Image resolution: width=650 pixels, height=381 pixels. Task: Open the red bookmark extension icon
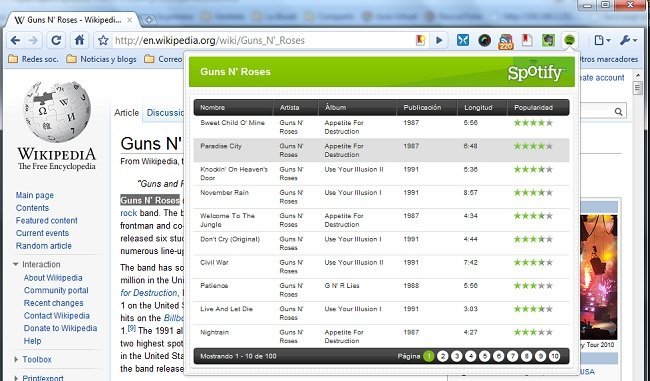527,40
